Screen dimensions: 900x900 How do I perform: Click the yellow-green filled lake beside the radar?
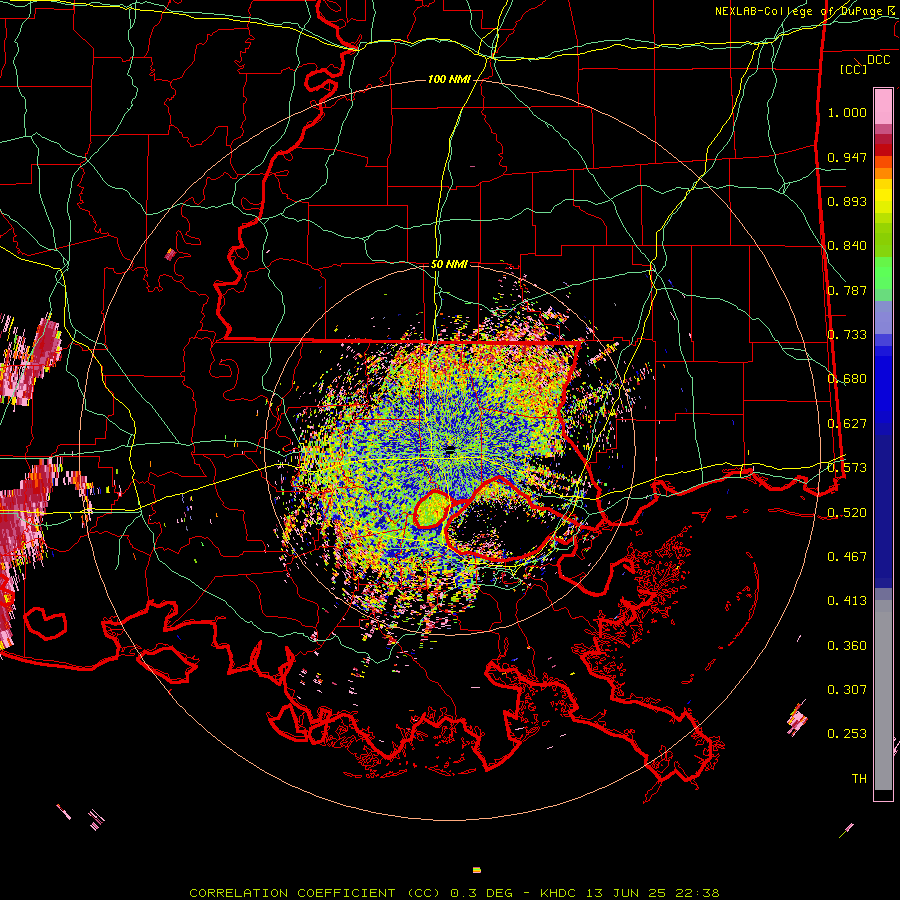click(432, 510)
